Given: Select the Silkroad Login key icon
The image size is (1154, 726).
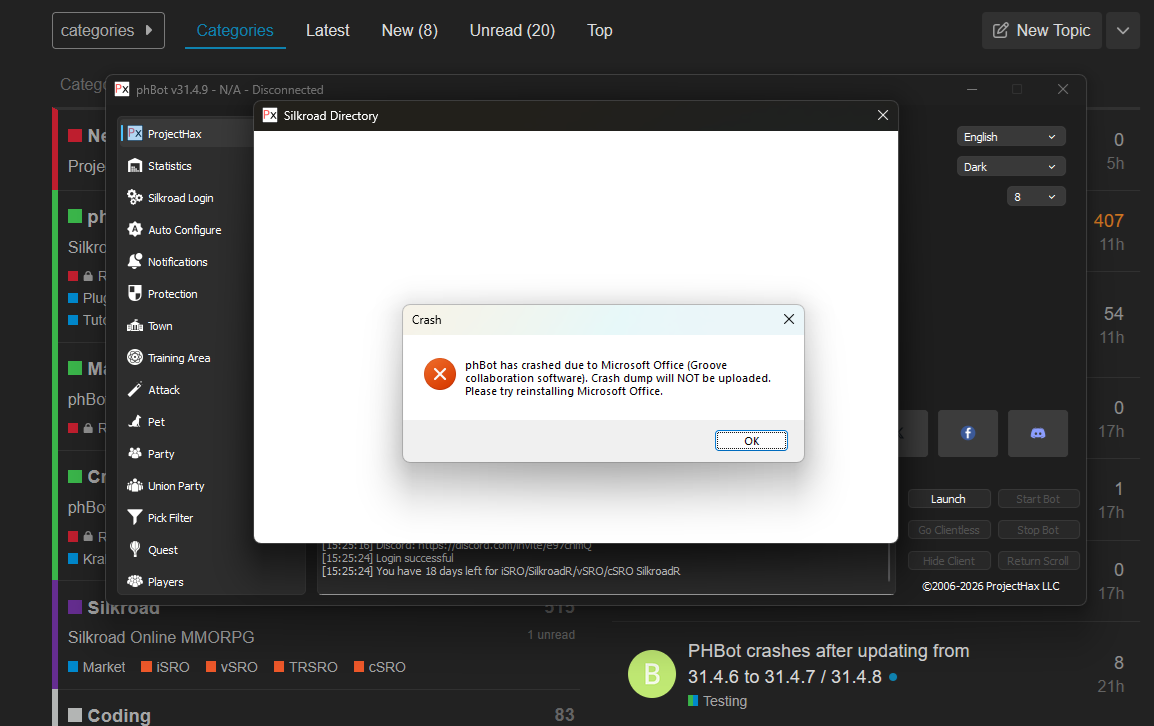Looking at the screenshot, I should click(135, 198).
